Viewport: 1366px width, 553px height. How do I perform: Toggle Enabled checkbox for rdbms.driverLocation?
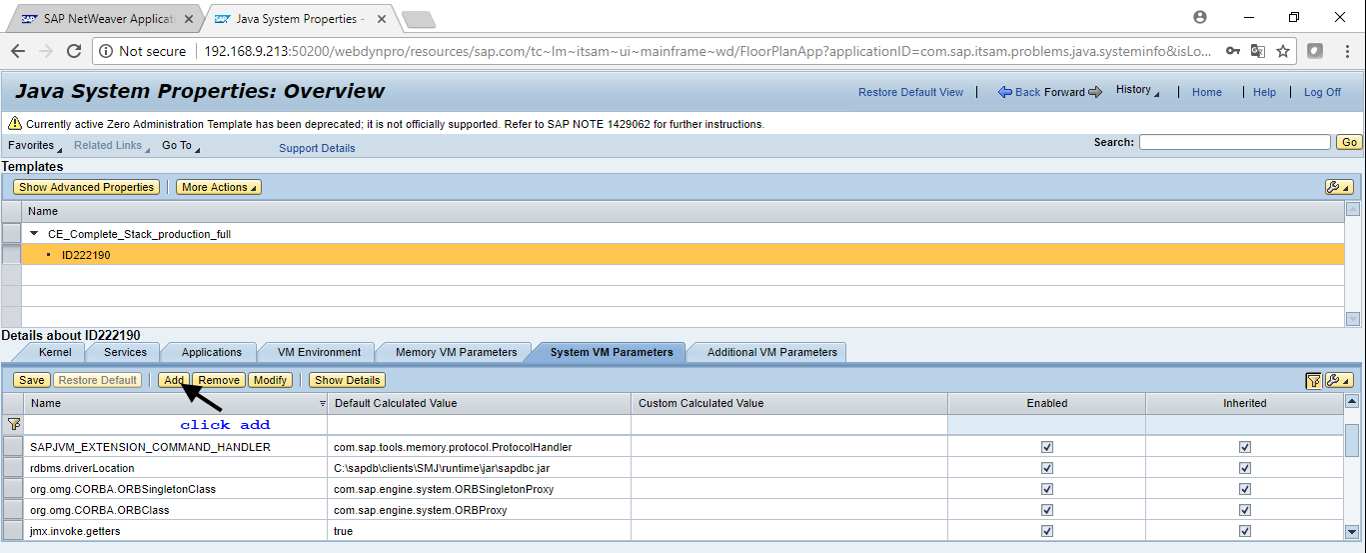pyautogui.click(x=1047, y=468)
